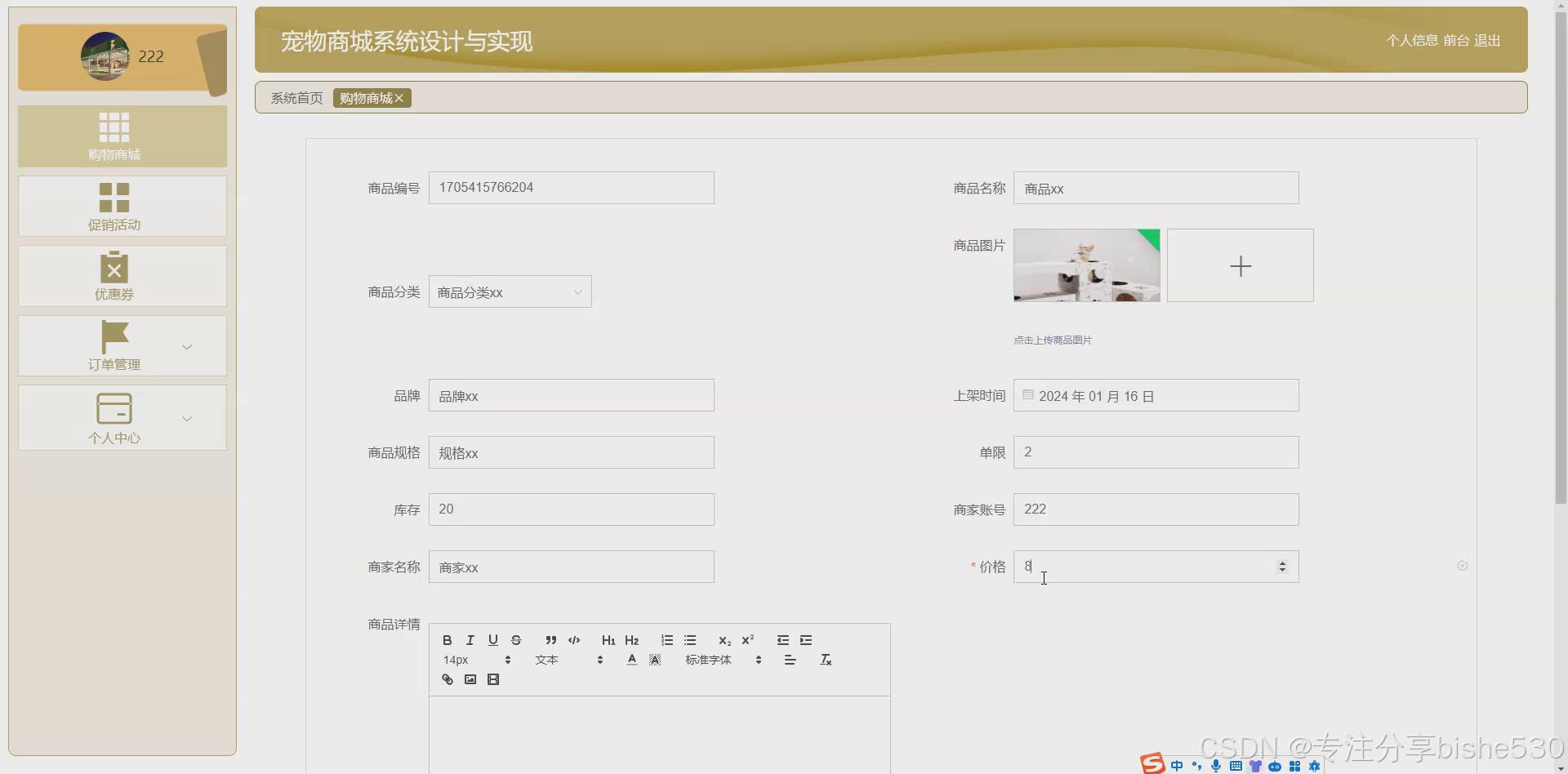
Task: Open the Sogou toolbox grid icon
Action: [x=1294, y=766]
